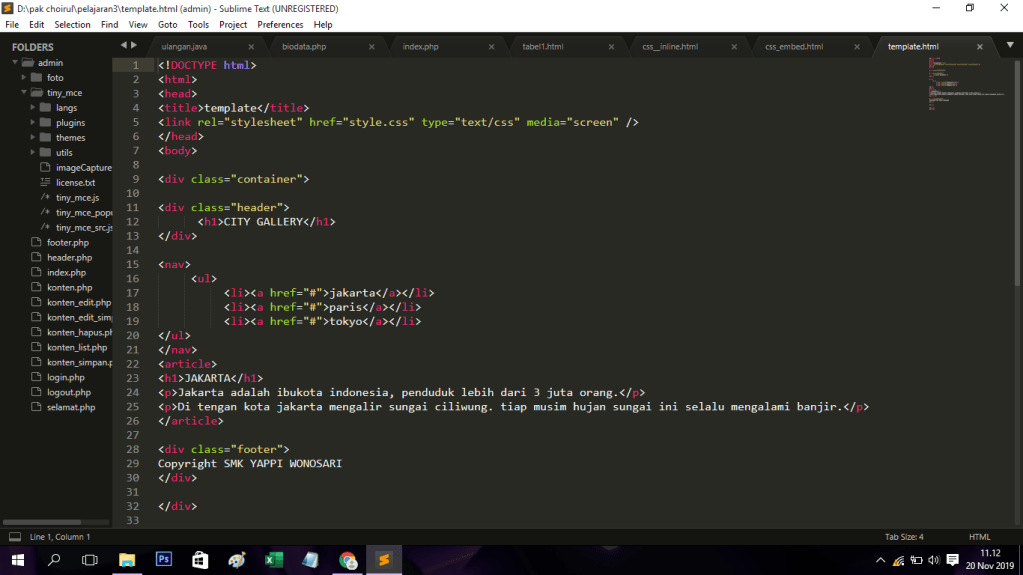Screen dimensions: 1023x575
Task: Launch Chrome from the taskbar
Action: click(346, 560)
